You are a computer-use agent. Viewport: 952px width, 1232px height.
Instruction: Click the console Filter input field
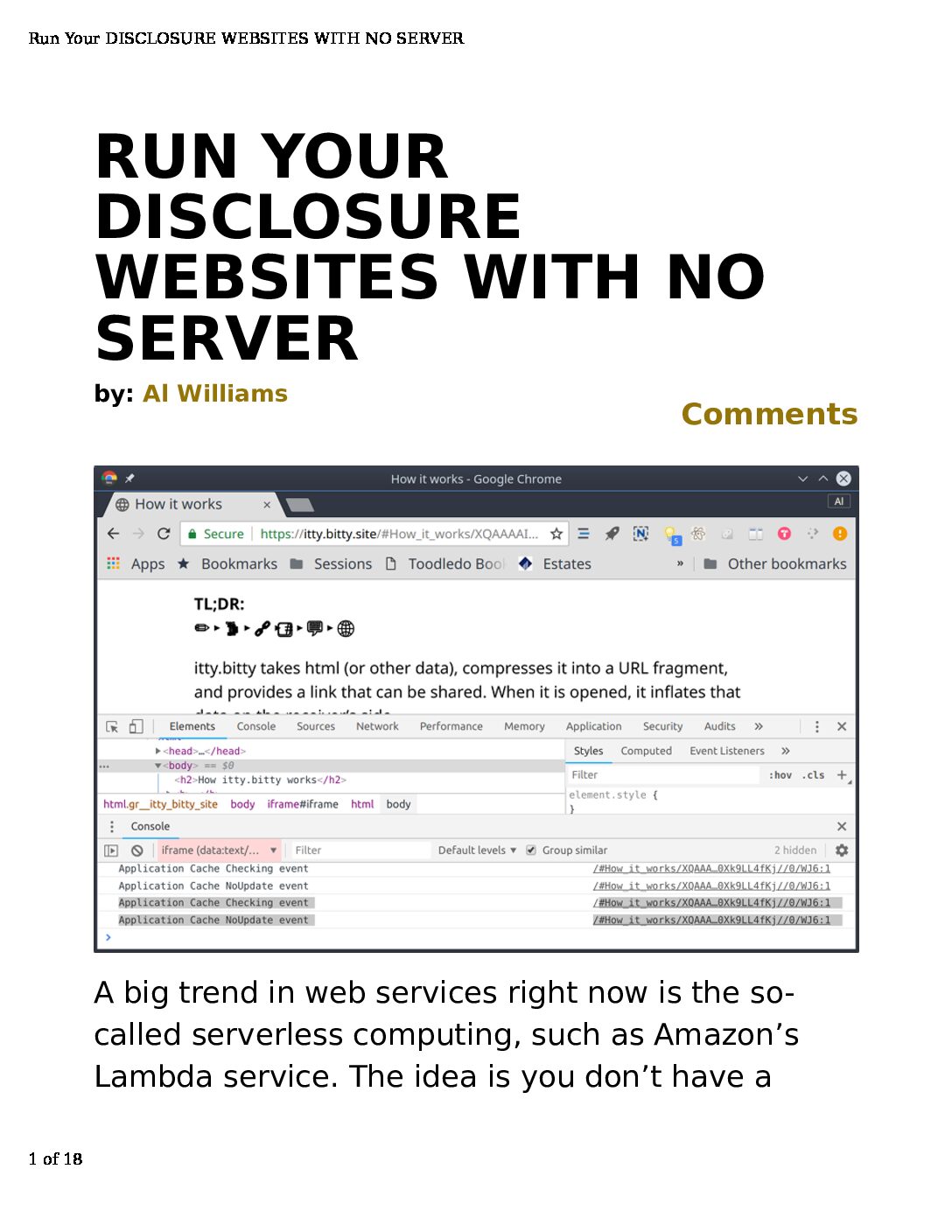[359, 850]
